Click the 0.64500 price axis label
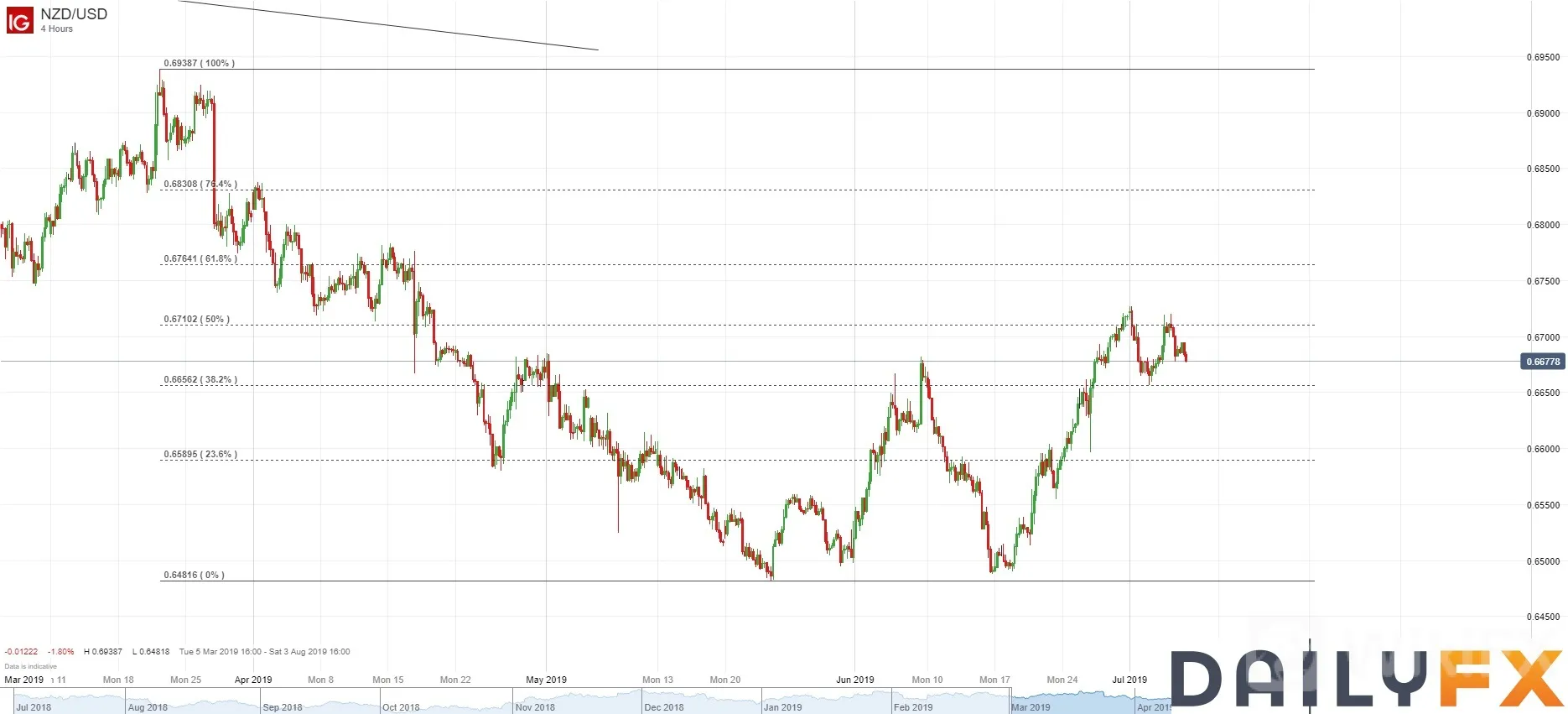Viewport: 1568px width, 714px height. click(1543, 617)
